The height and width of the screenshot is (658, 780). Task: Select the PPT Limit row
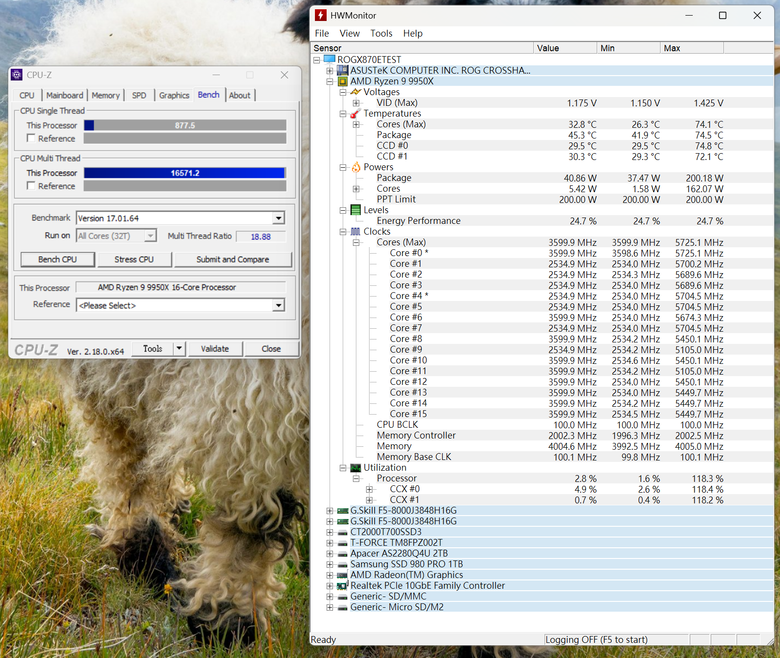542,199
